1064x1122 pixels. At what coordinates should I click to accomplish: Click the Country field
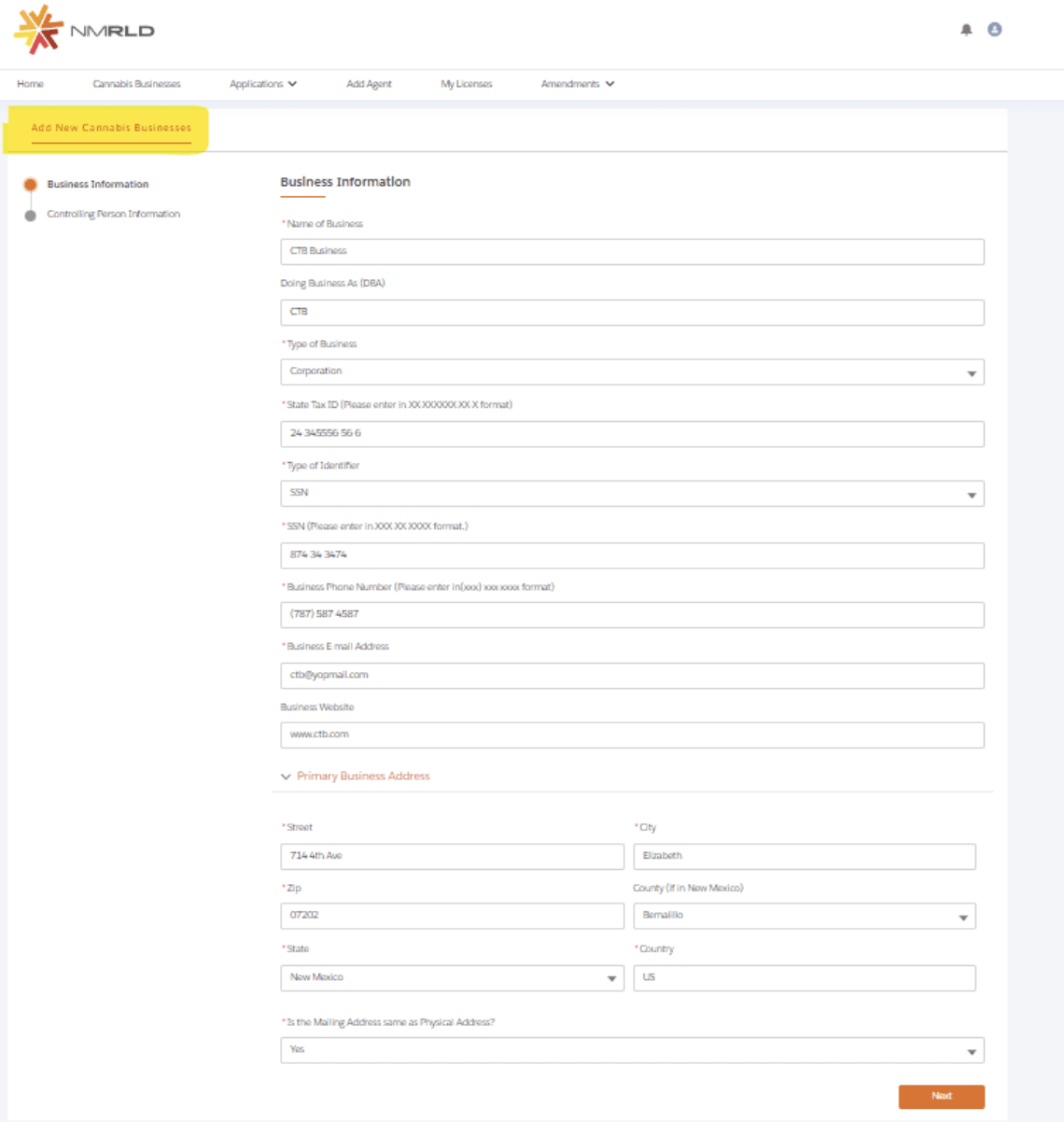coord(805,977)
